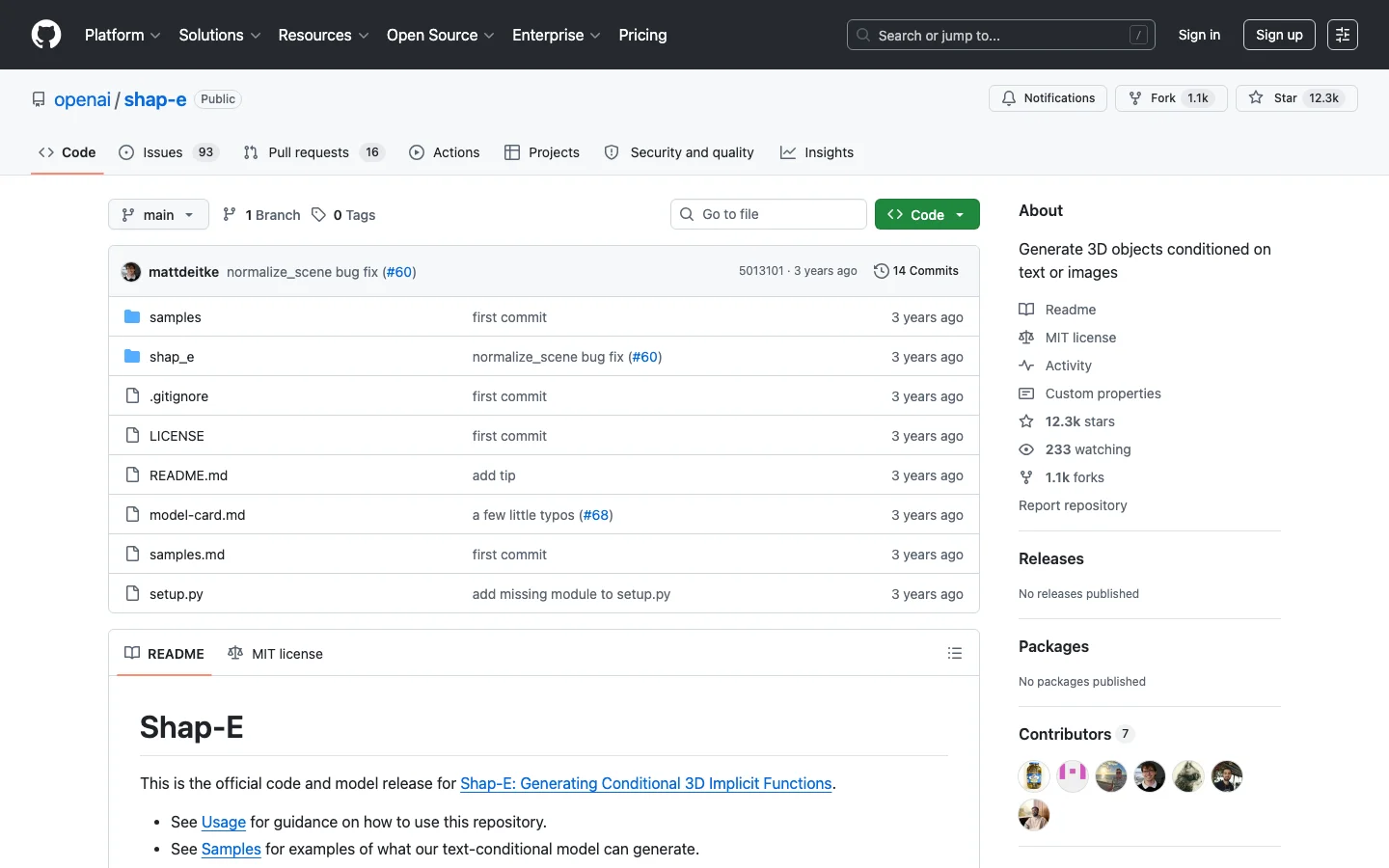
Task: Click the first contributor avatar
Action: pos(1034,776)
